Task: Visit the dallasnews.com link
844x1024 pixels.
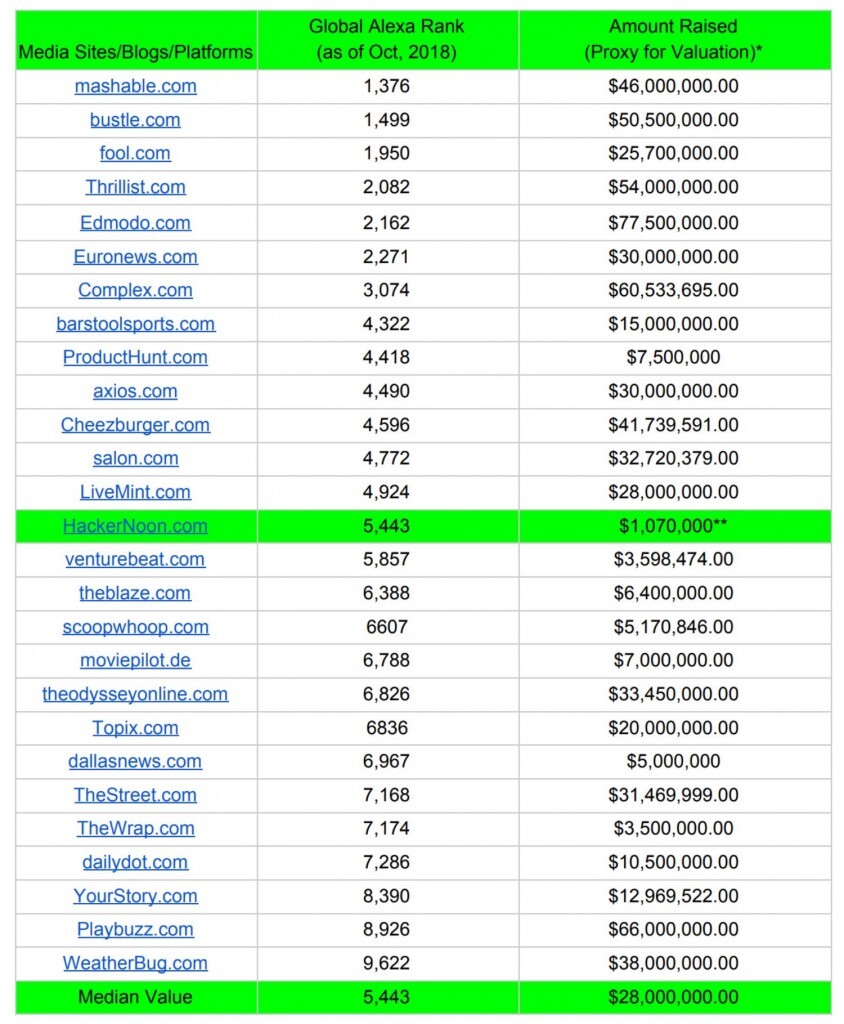Action: point(135,761)
